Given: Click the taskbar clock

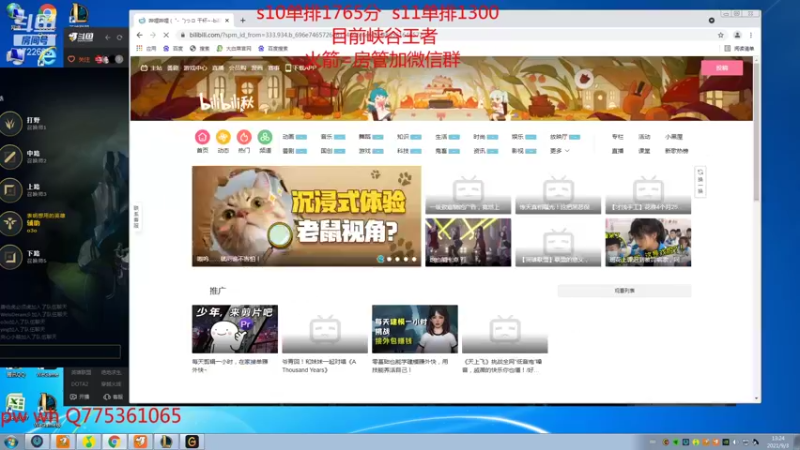Looking at the screenshot, I should pos(778,442).
